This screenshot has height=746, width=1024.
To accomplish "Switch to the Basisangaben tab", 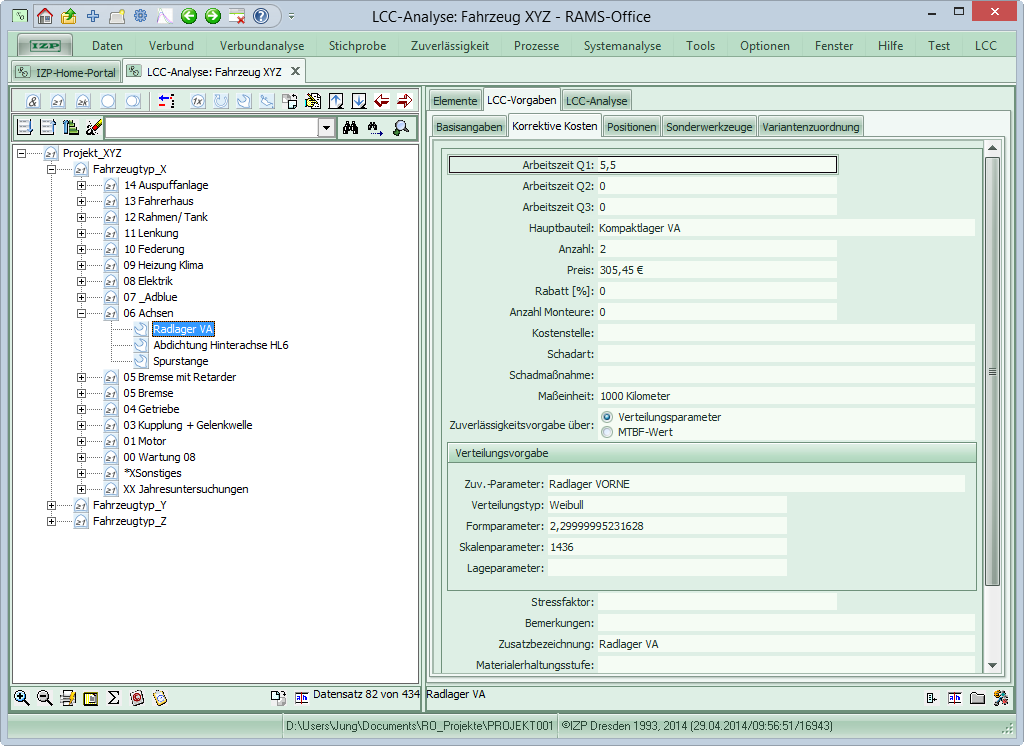I will [469, 127].
